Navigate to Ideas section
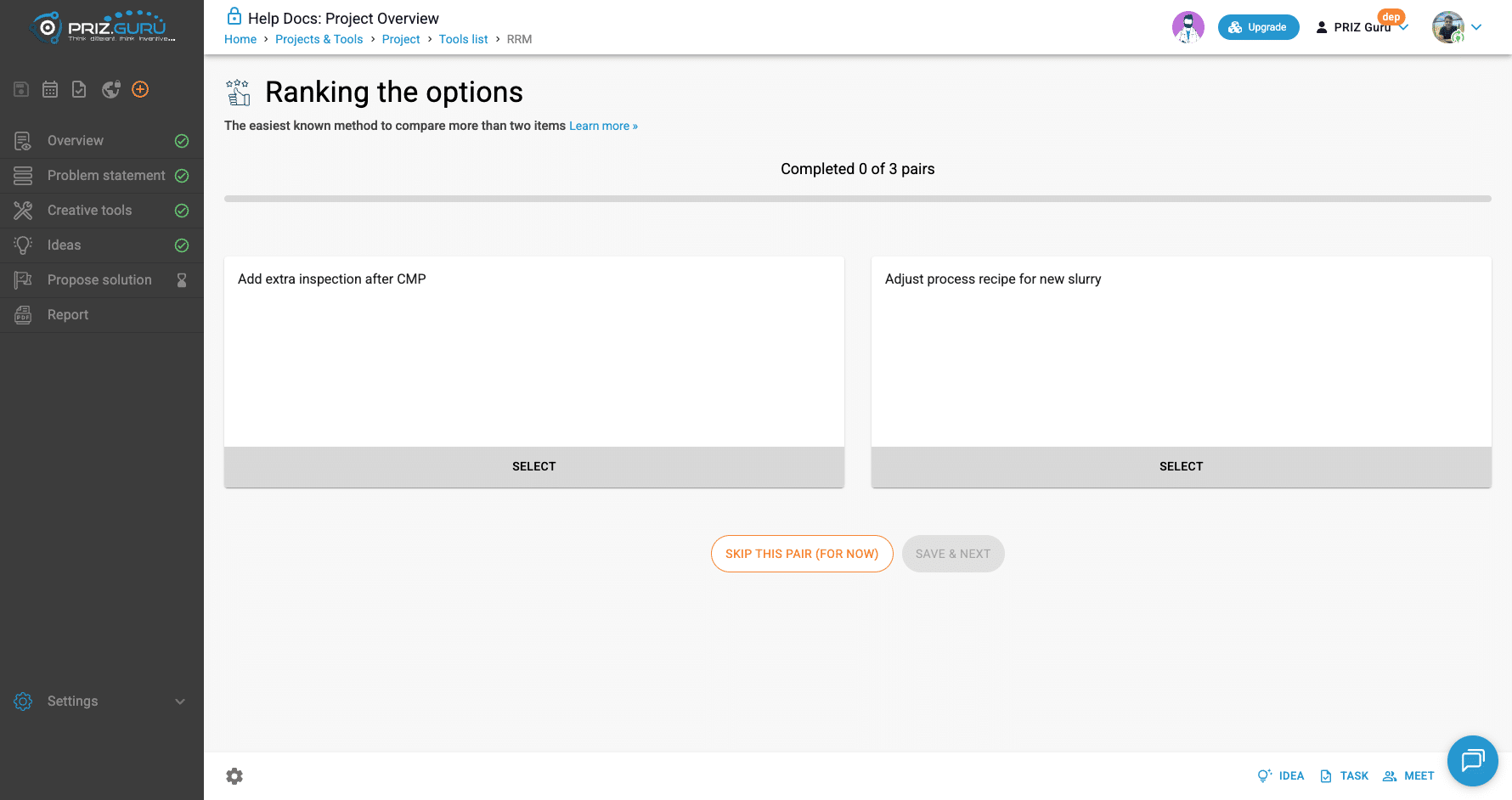 pos(102,245)
